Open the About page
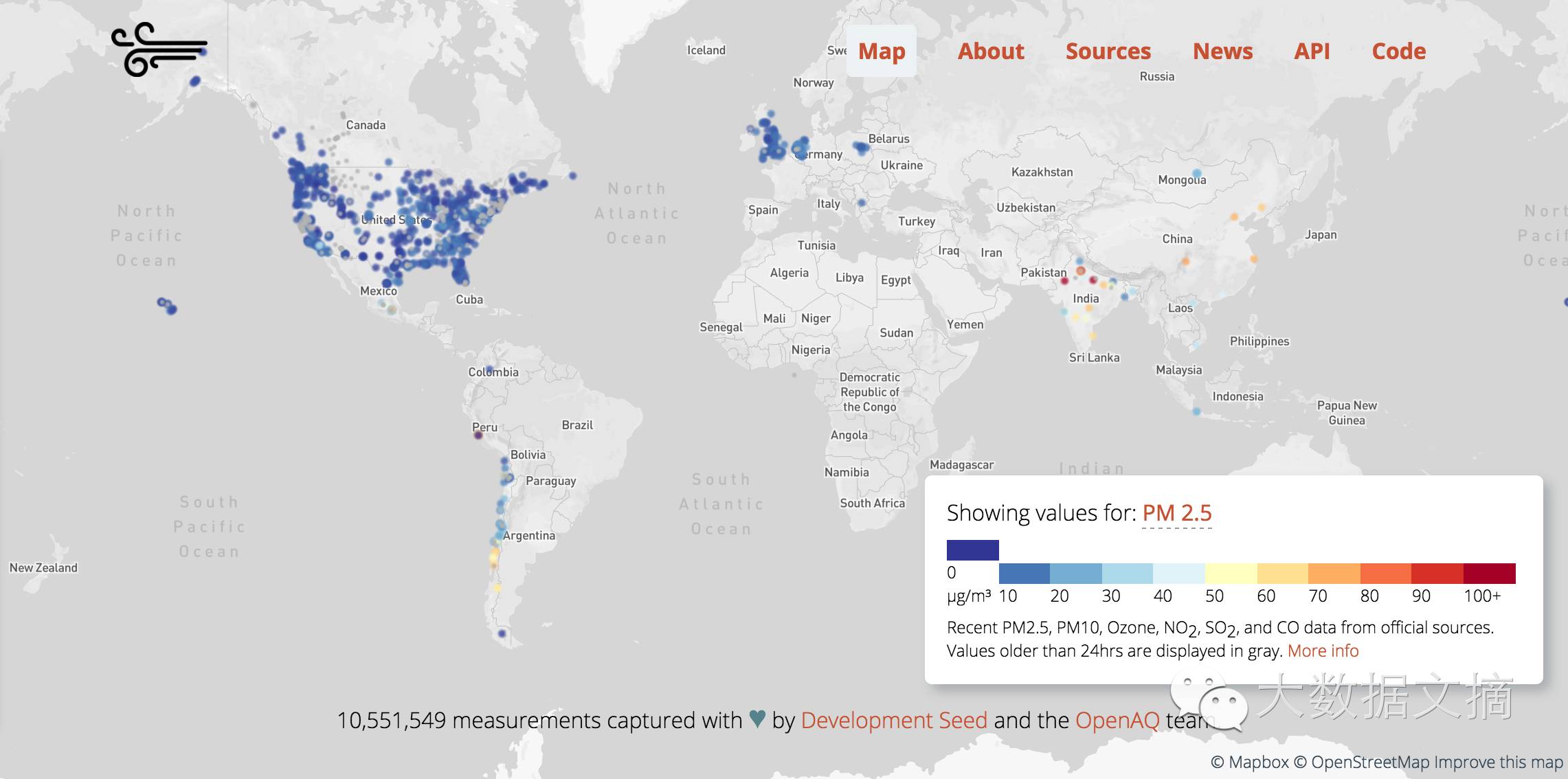This screenshot has width=1568, height=779. click(990, 51)
